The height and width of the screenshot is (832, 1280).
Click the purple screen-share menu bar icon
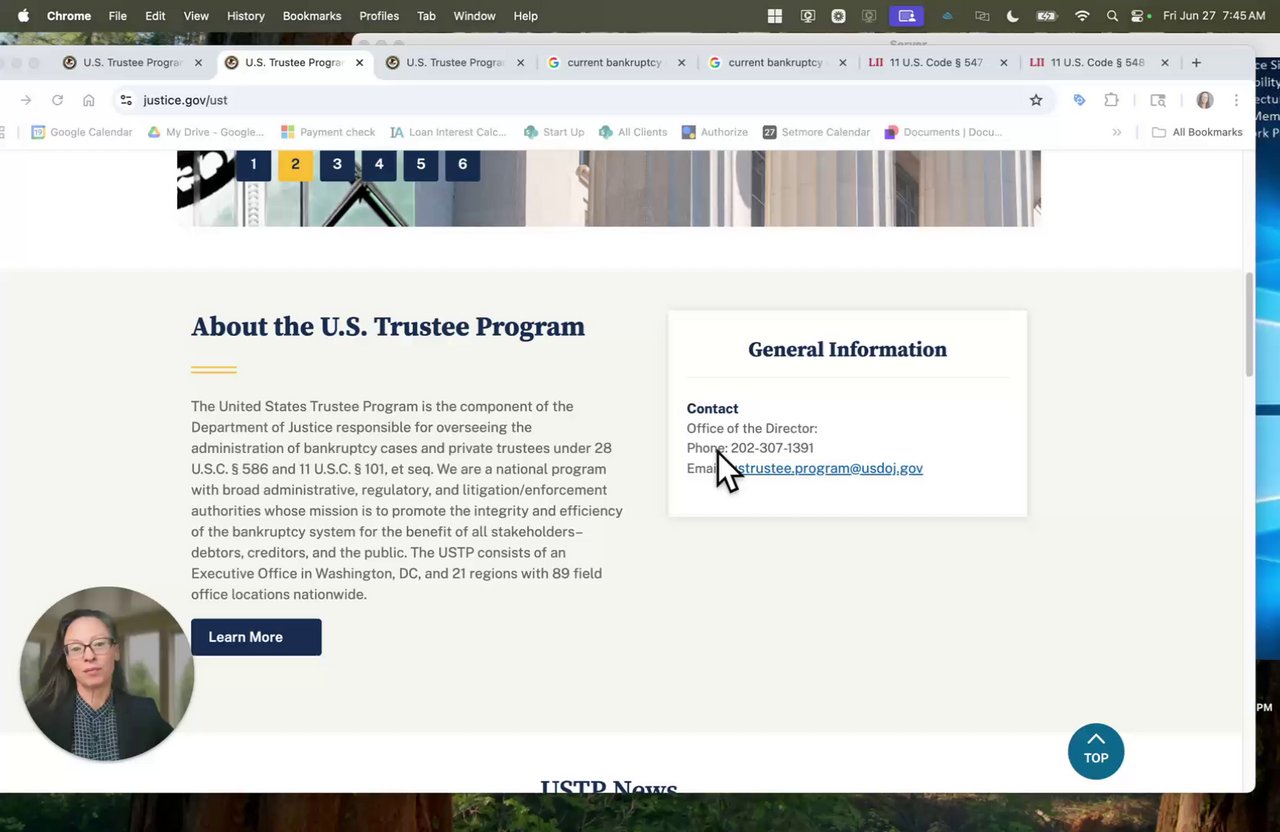click(x=907, y=16)
